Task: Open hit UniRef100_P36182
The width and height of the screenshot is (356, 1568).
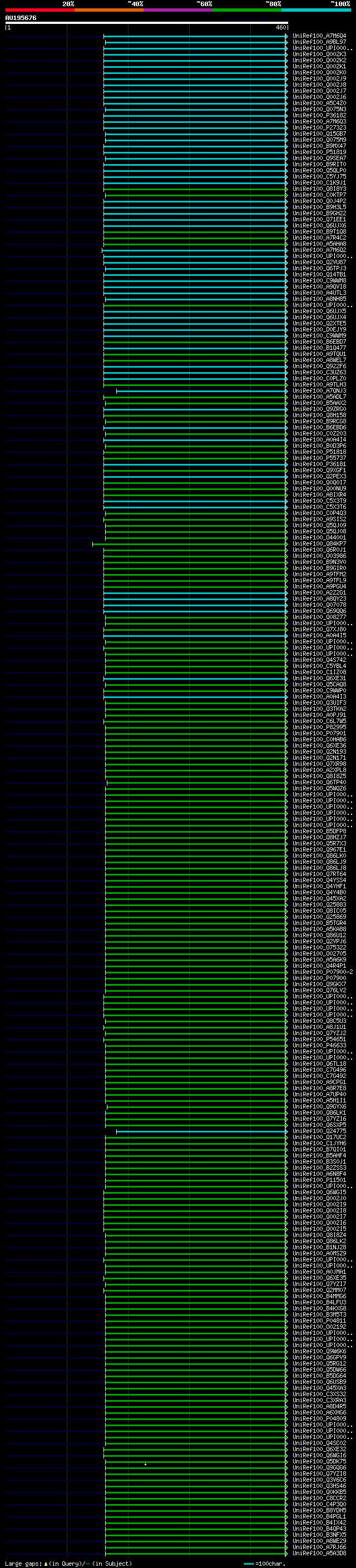Action: pyautogui.click(x=319, y=115)
